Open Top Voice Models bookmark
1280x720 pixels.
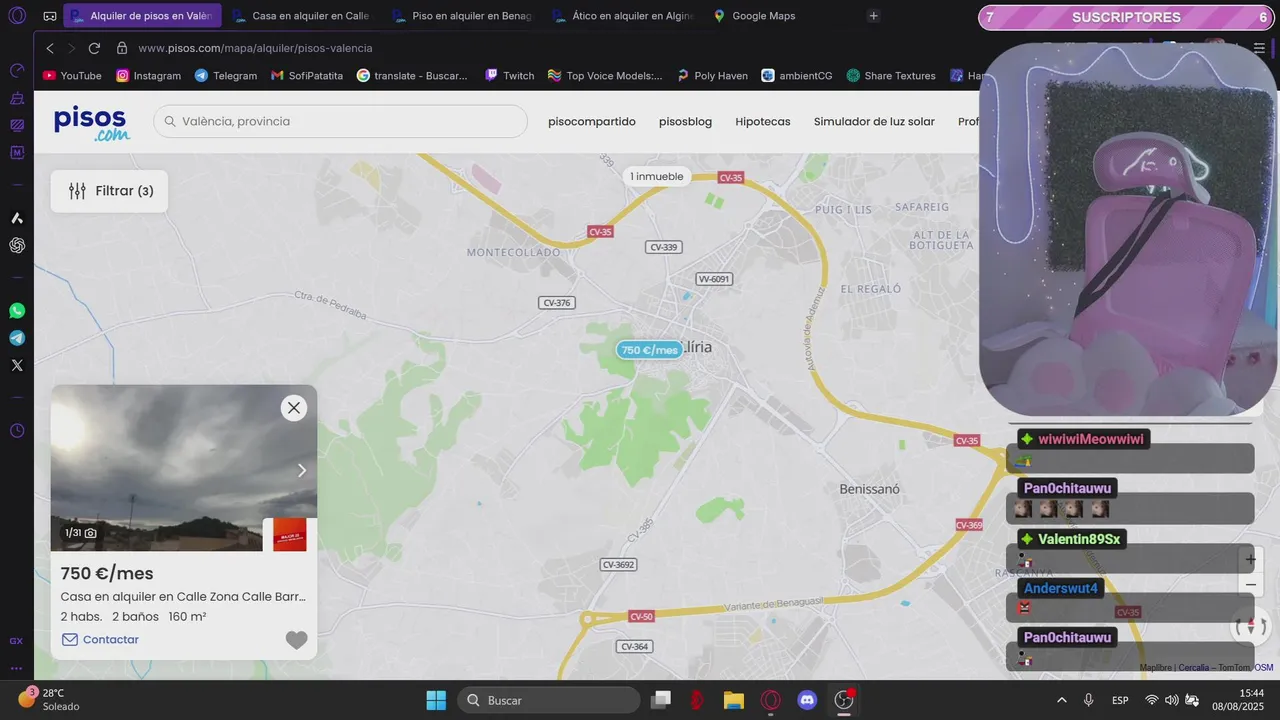[605, 76]
